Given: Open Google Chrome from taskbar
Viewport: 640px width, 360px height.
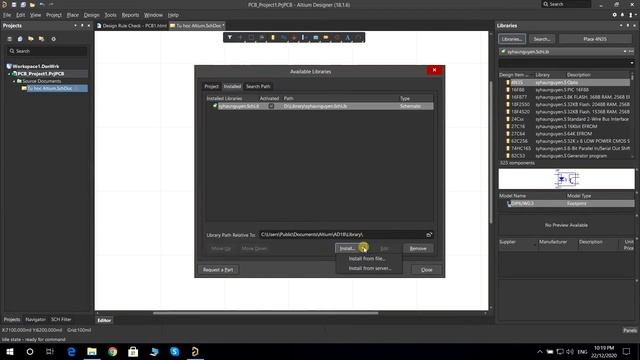Looking at the screenshot, I should pyautogui.click(x=113, y=351).
